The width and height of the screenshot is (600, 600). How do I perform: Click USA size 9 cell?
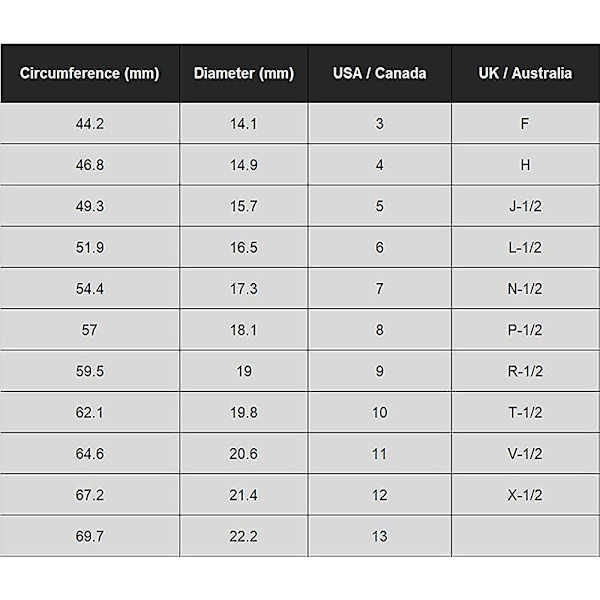(380, 371)
